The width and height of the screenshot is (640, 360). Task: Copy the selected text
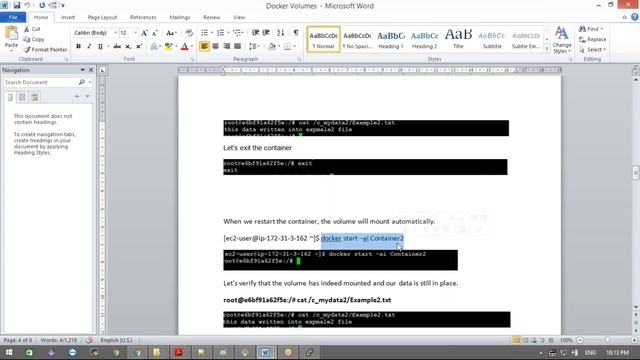point(33,39)
